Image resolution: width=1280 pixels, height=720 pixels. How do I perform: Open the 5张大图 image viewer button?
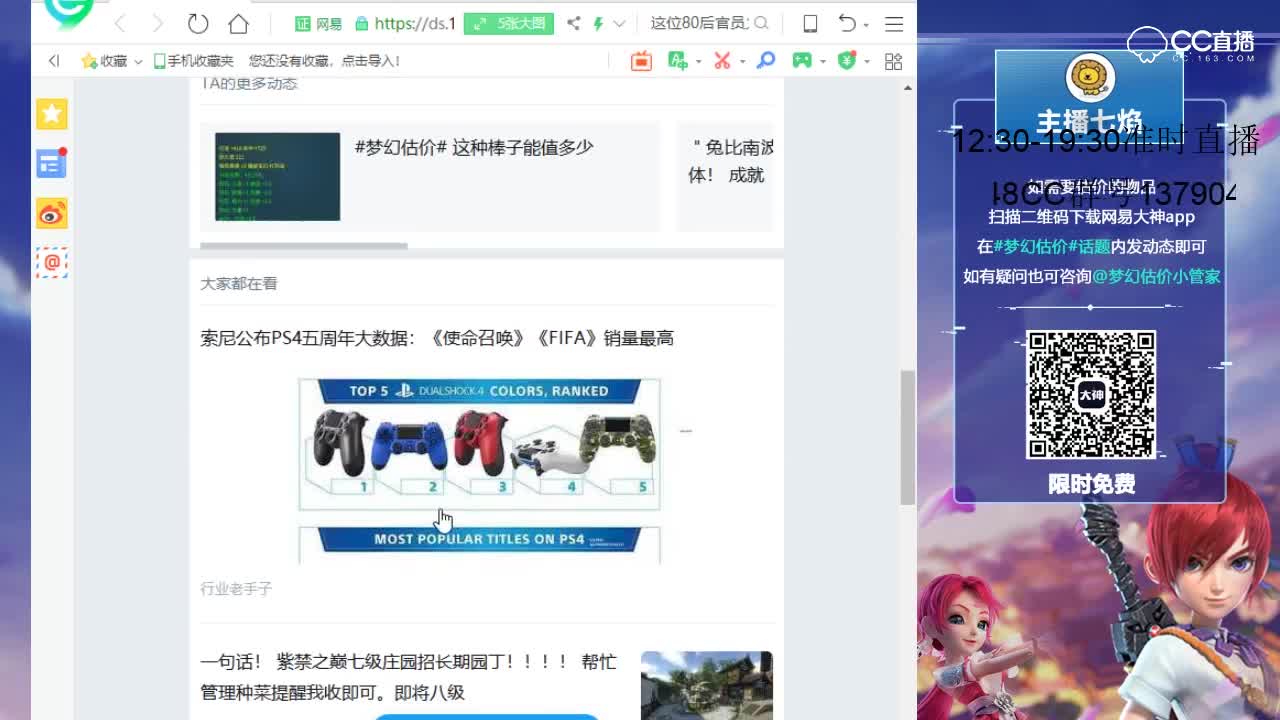pos(509,23)
